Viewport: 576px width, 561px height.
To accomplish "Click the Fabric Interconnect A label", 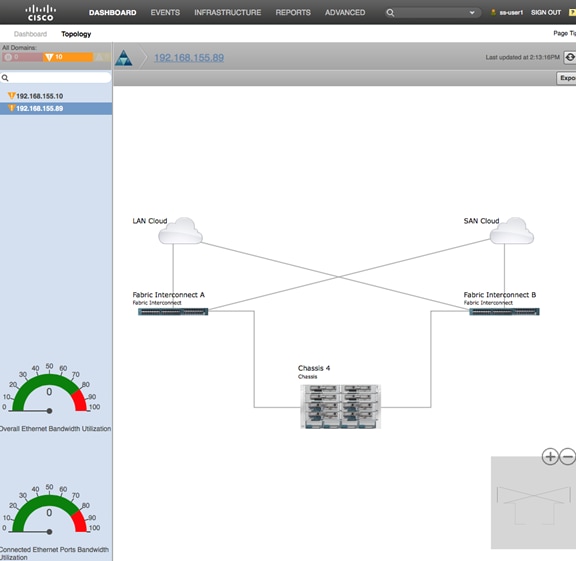I will 169,295.
